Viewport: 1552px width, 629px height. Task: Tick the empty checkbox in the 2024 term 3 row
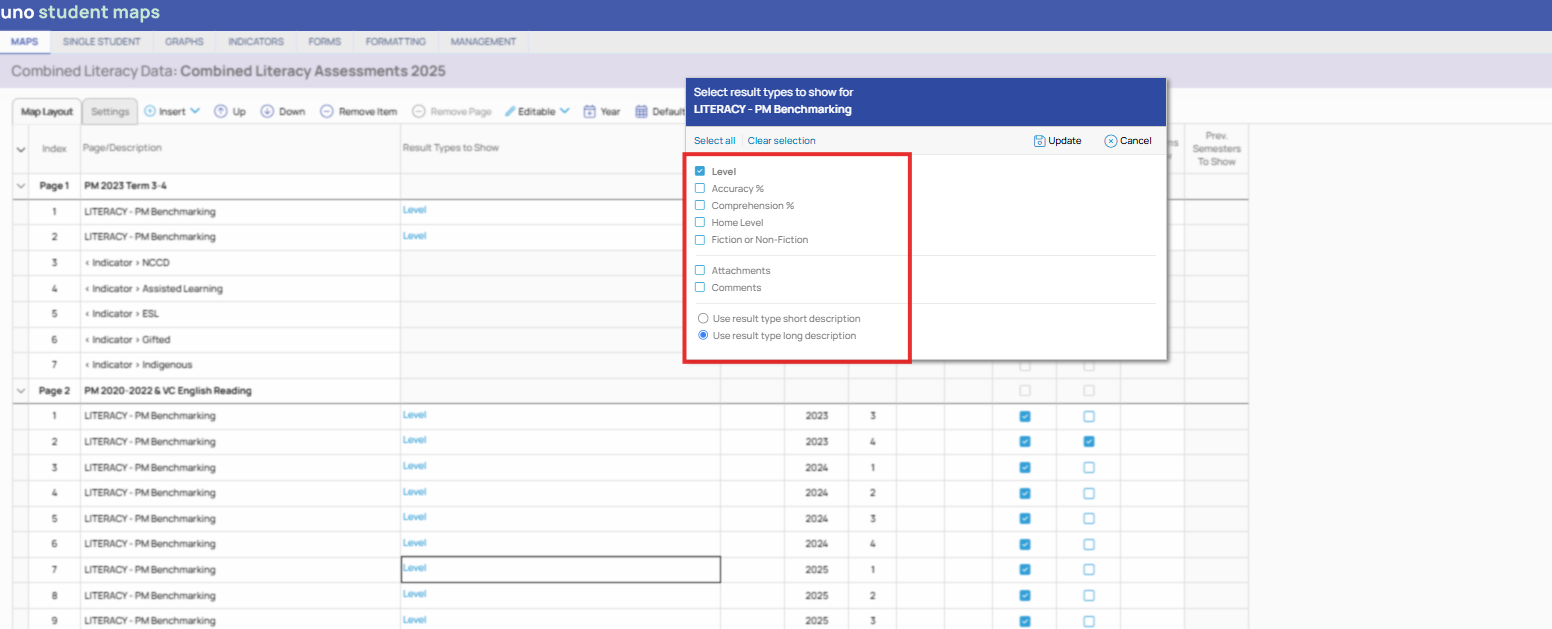pyautogui.click(x=1088, y=518)
